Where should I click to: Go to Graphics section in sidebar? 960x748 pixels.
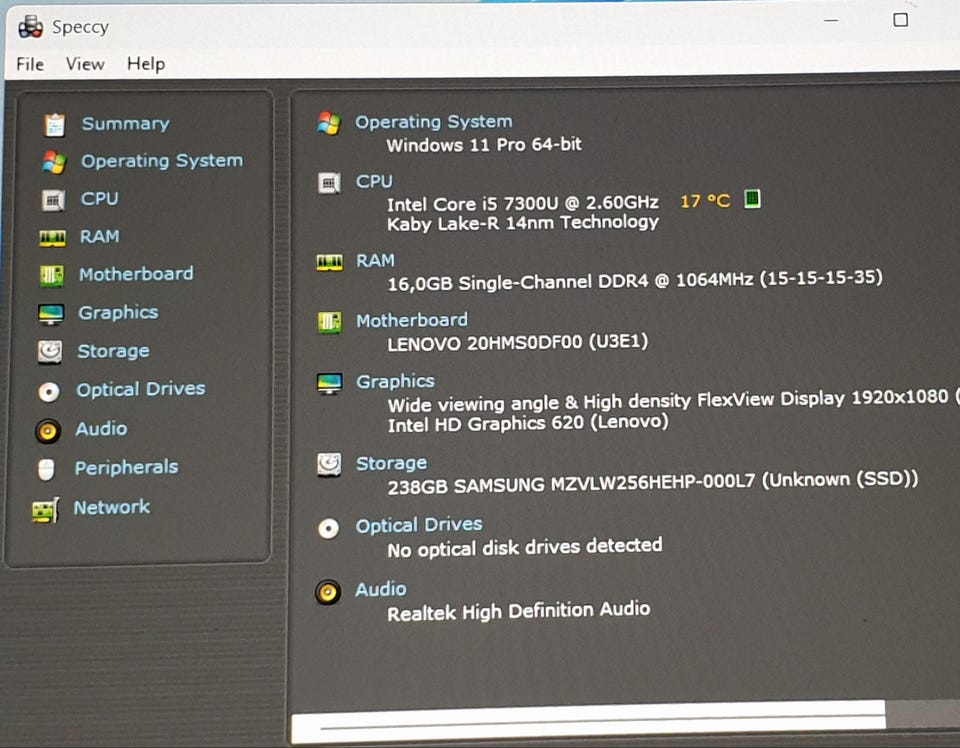118,313
